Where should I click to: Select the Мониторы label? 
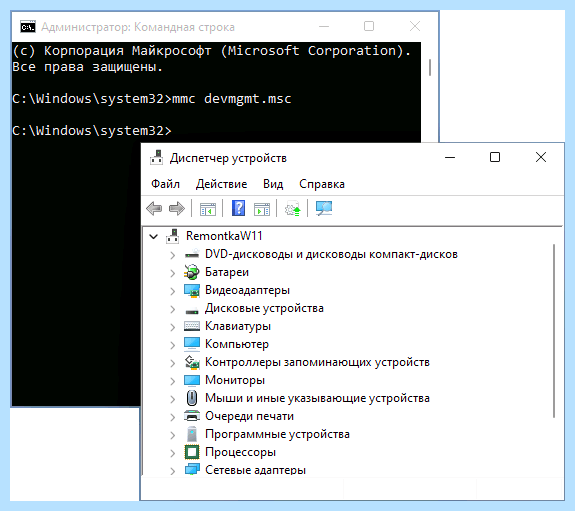pyautogui.click(x=235, y=380)
